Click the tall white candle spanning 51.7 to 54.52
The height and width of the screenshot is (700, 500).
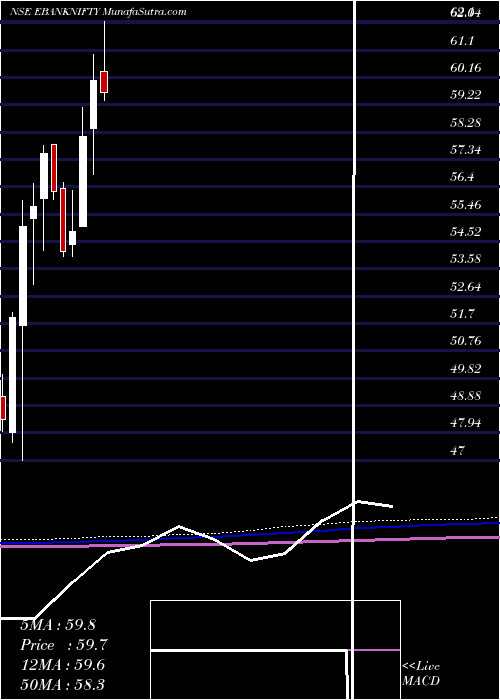(x=23, y=276)
